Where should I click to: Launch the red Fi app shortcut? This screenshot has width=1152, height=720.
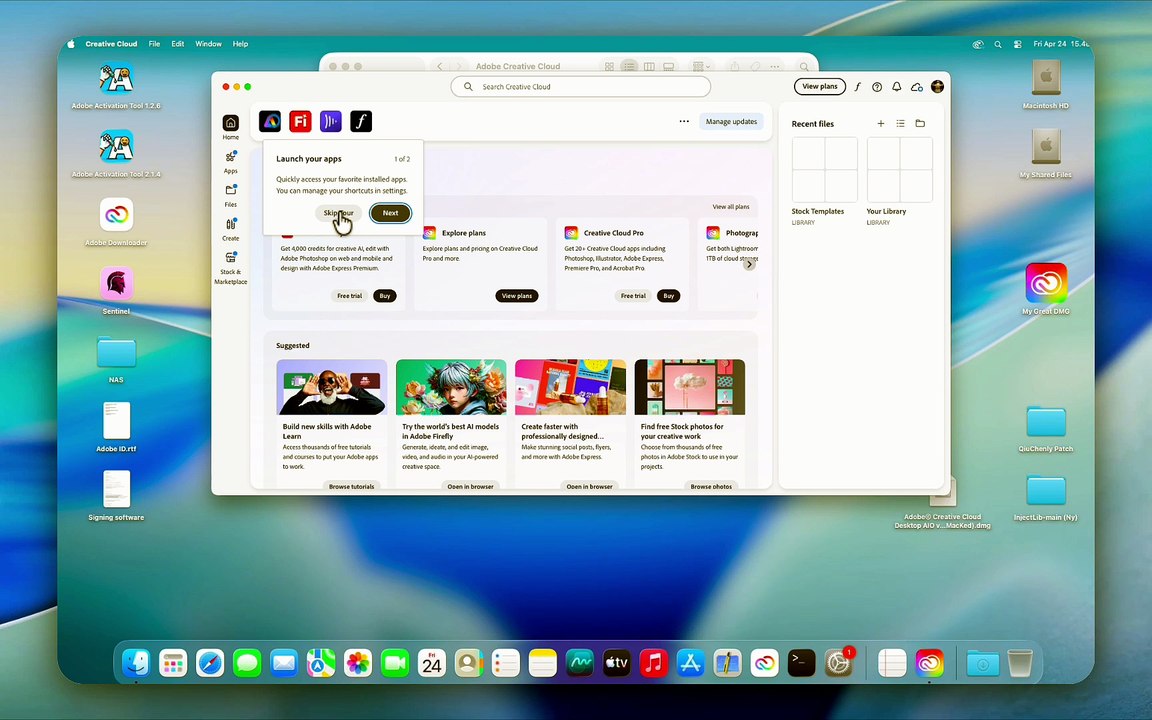[300, 121]
